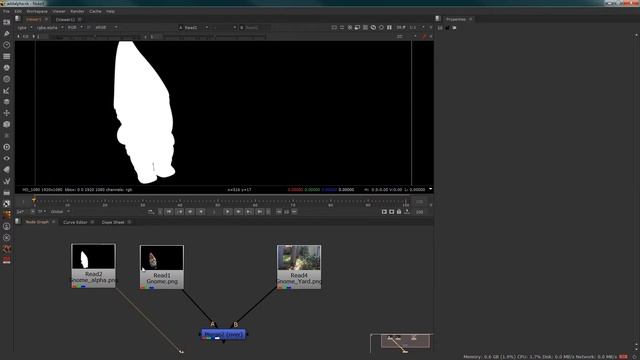Open the Node Graph pane menu icon
Image resolution: width=640 pixels, height=360 pixels.
click(18, 222)
